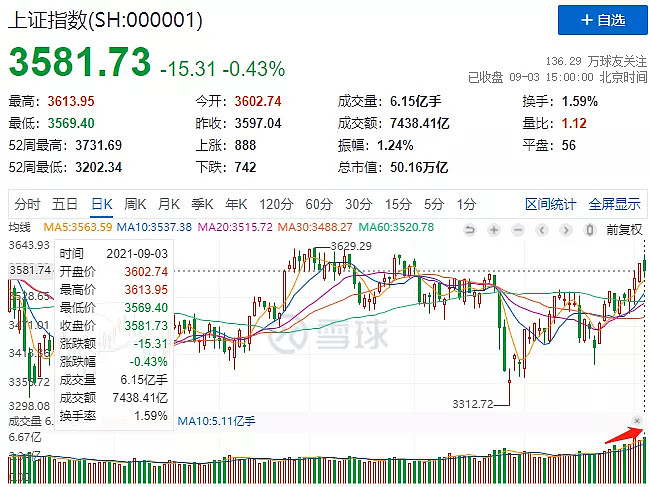The width and height of the screenshot is (650, 487).
Task: Click the tooltip 收盘价 value 3581.73
Action: coord(146,325)
